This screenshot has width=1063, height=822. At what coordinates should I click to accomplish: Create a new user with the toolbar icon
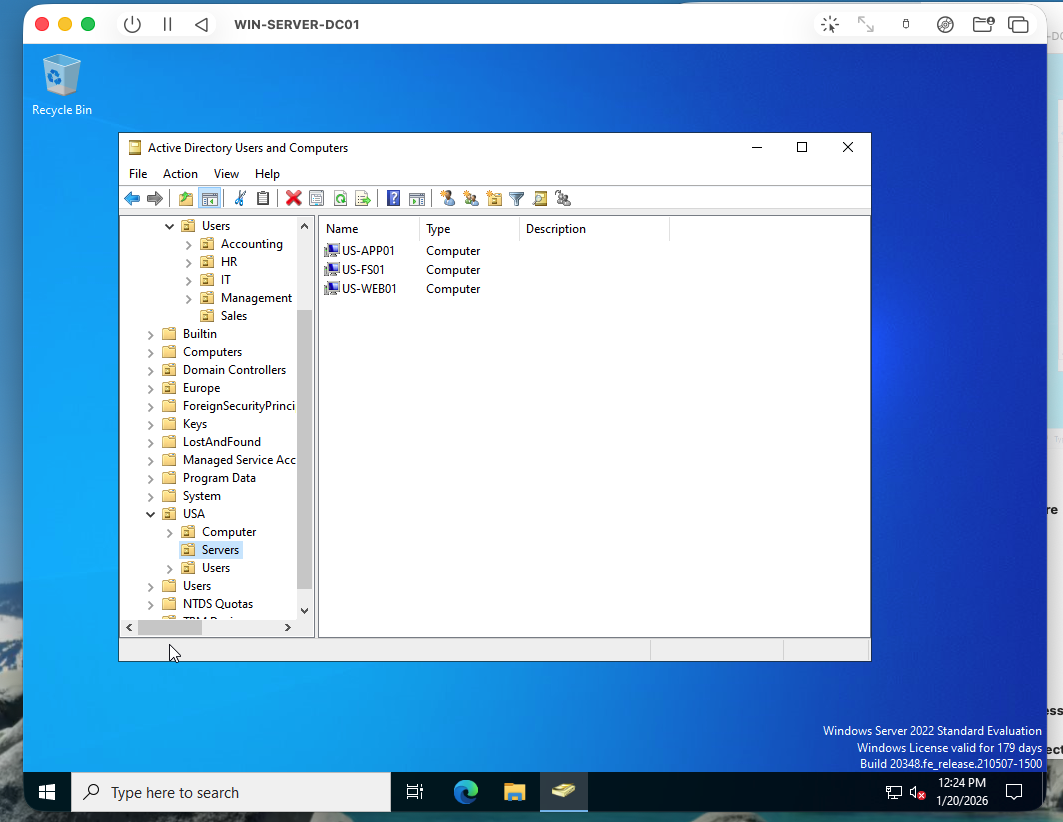point(447,198)
